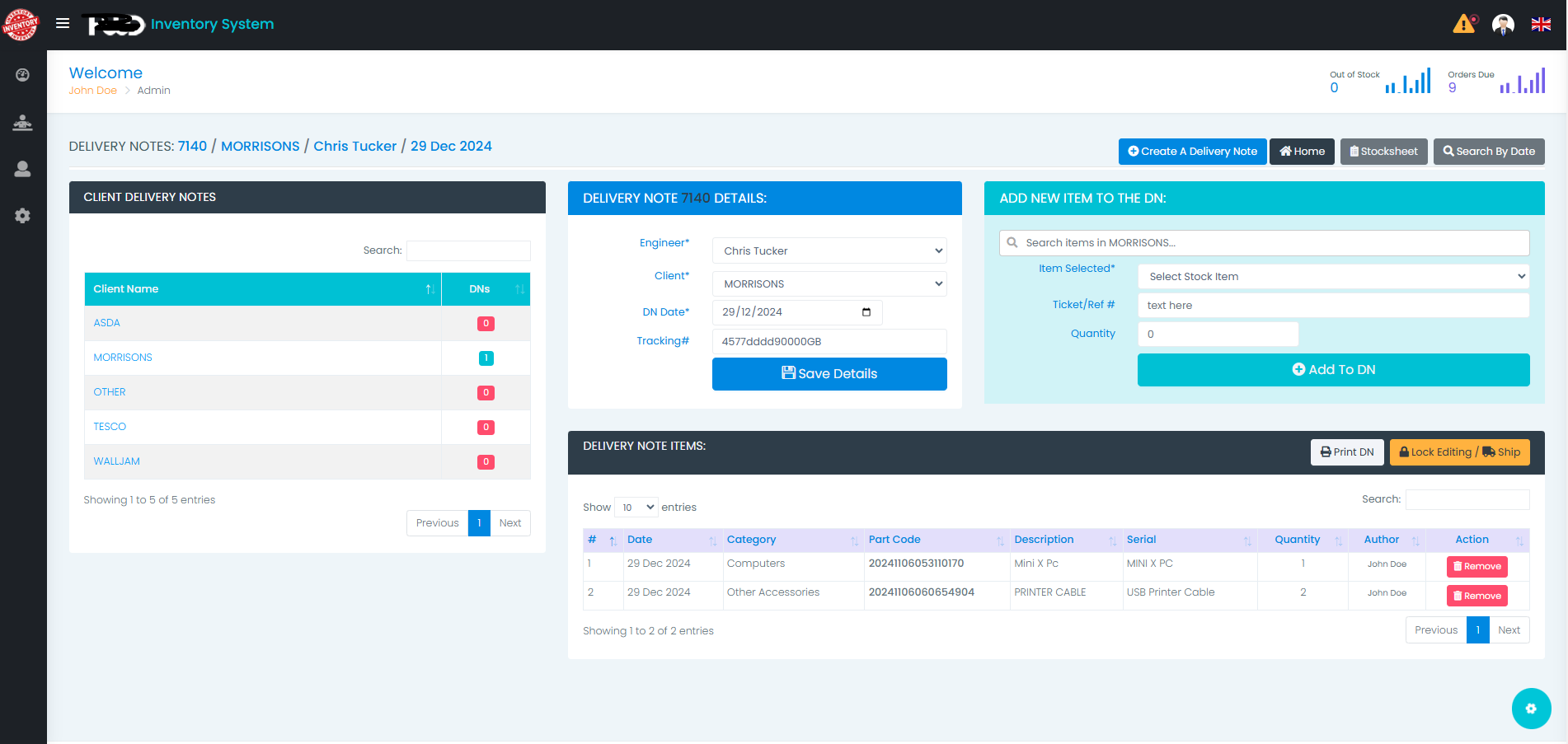Go to Home button
This screenshot has height=744, width=1568.
coord(1302,152)
